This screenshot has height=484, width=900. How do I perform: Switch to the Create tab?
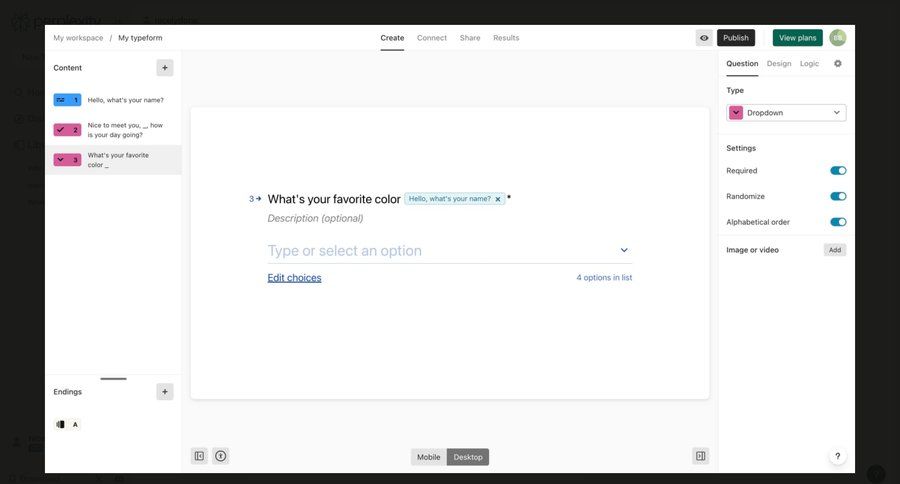(392, 38)
